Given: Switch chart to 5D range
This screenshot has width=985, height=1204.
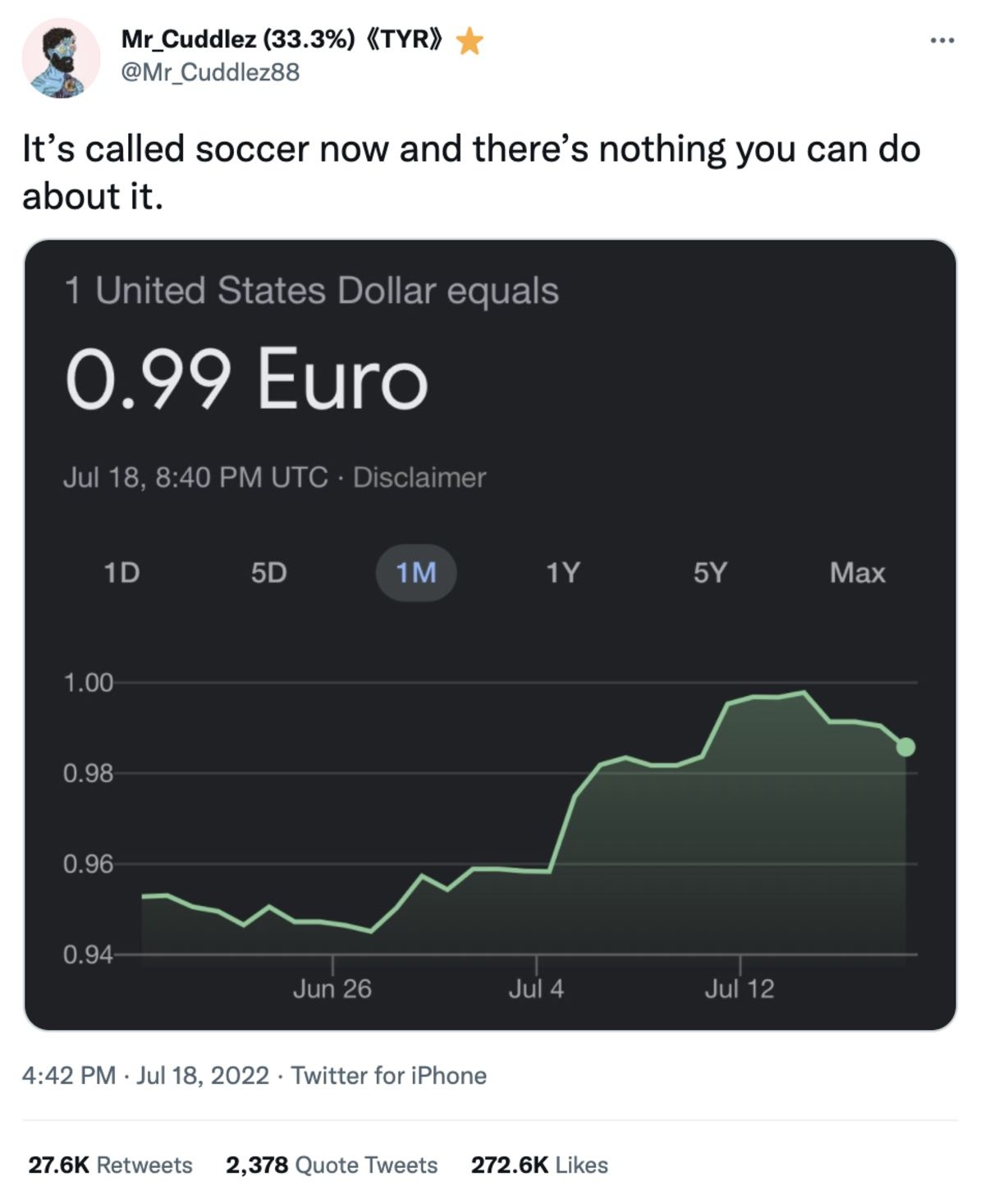Looking at the screenshot, I should [269, 572].
